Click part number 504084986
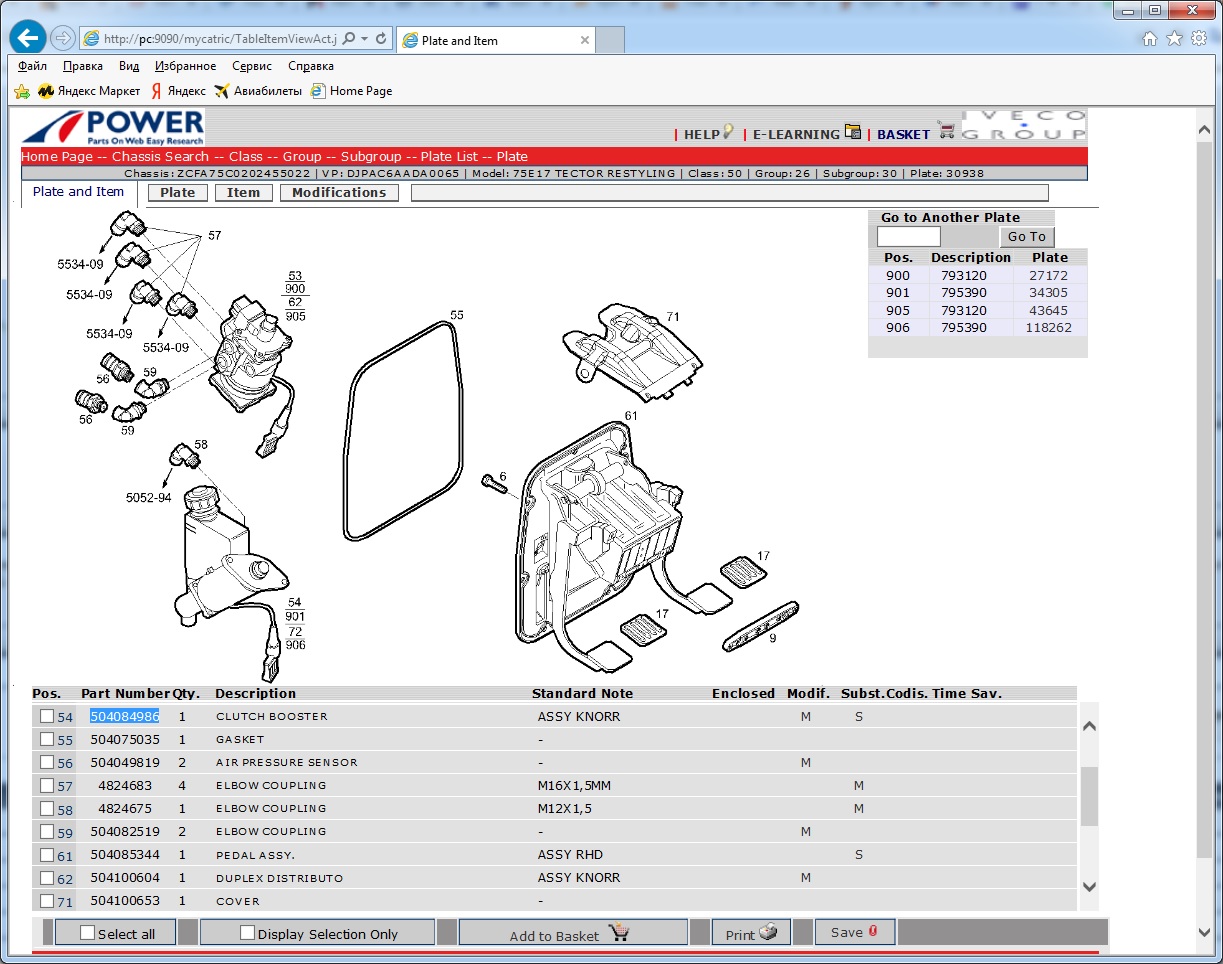The height and width of the screenshot is (964, 1223). point(125,716)
